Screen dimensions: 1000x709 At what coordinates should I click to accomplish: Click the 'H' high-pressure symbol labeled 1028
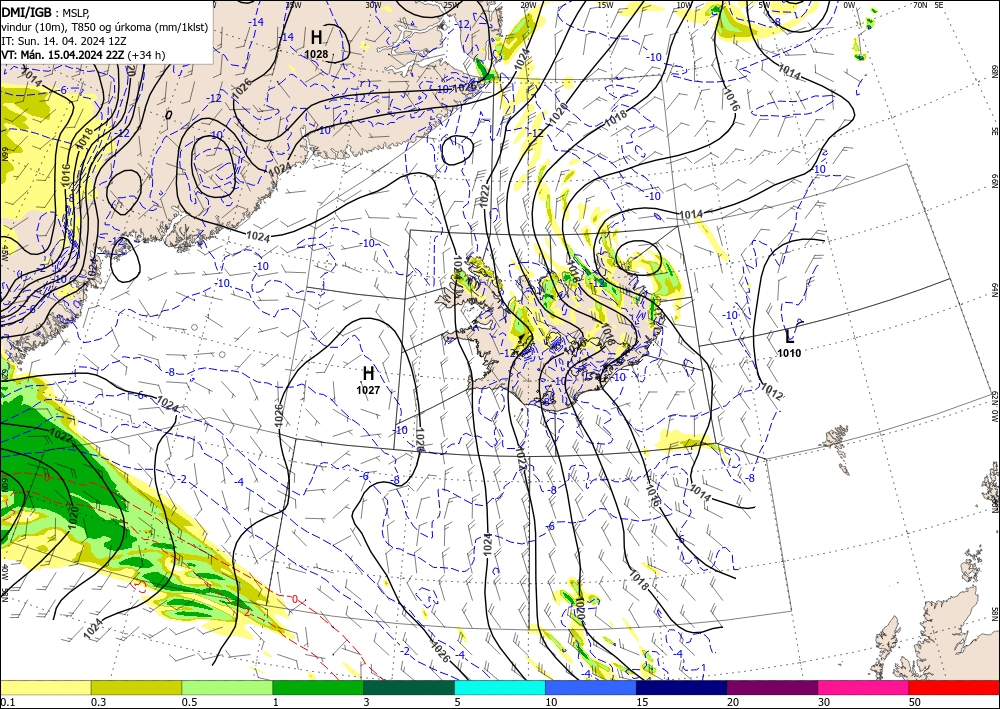[316, 37]
